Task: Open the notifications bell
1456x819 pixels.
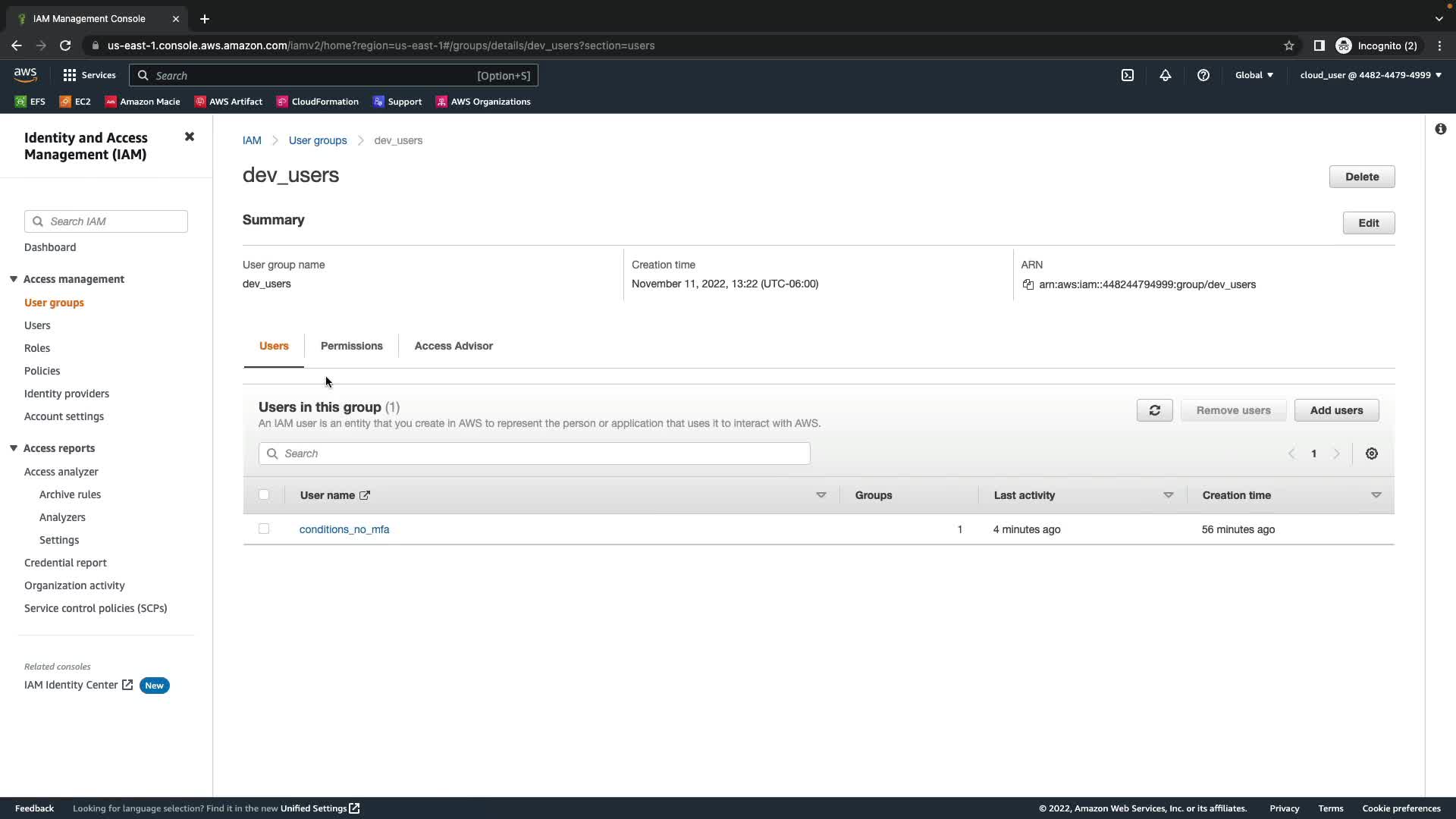Action: [1166, 75]
